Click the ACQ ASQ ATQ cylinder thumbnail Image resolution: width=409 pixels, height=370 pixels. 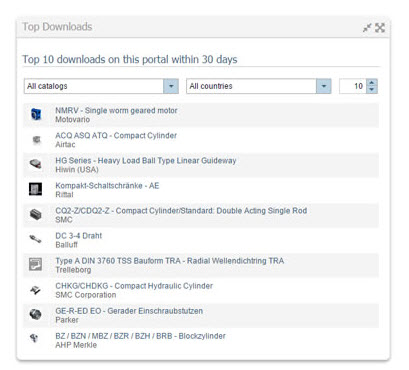tap(36, 140)
